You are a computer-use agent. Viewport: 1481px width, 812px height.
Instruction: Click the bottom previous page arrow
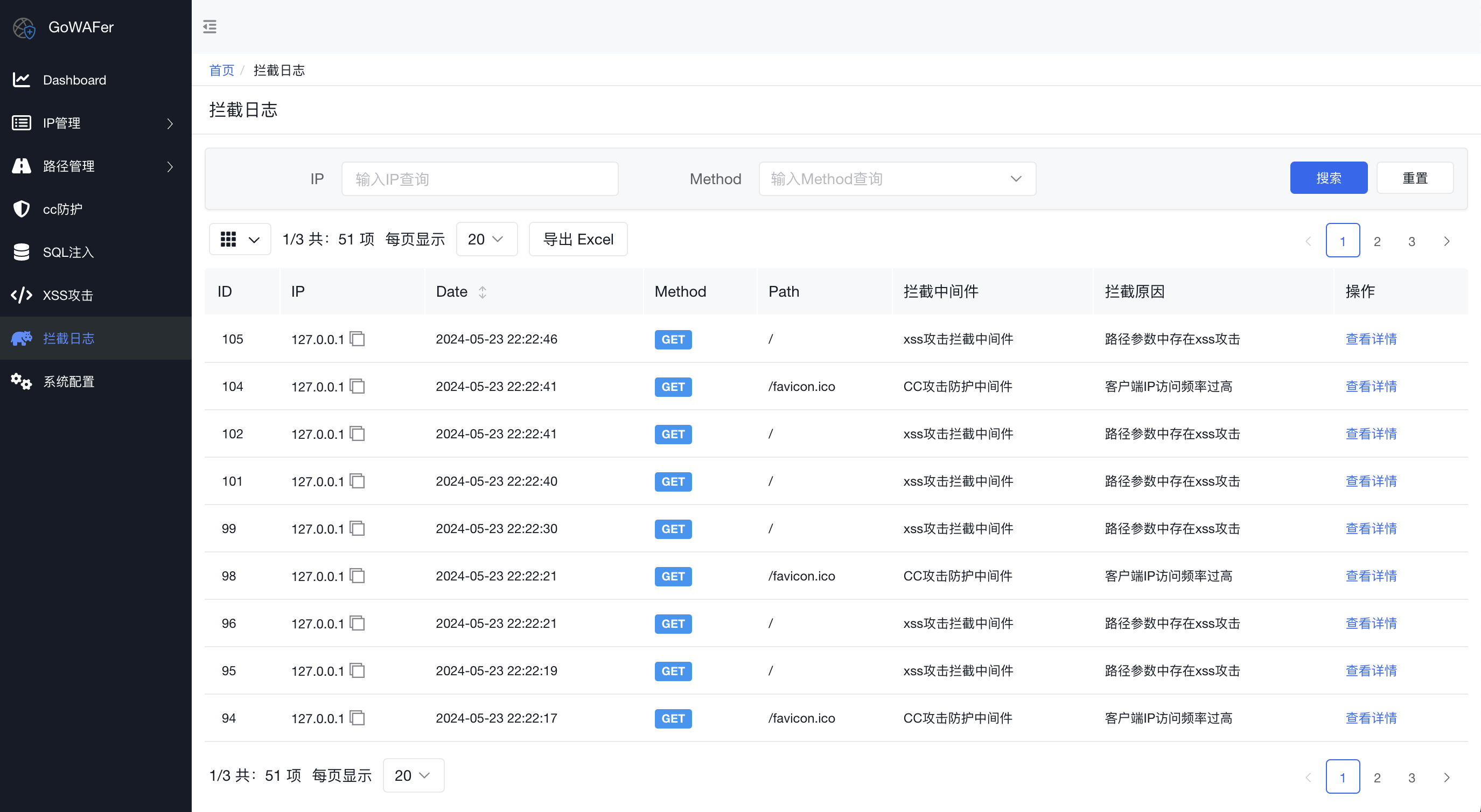1309,778
